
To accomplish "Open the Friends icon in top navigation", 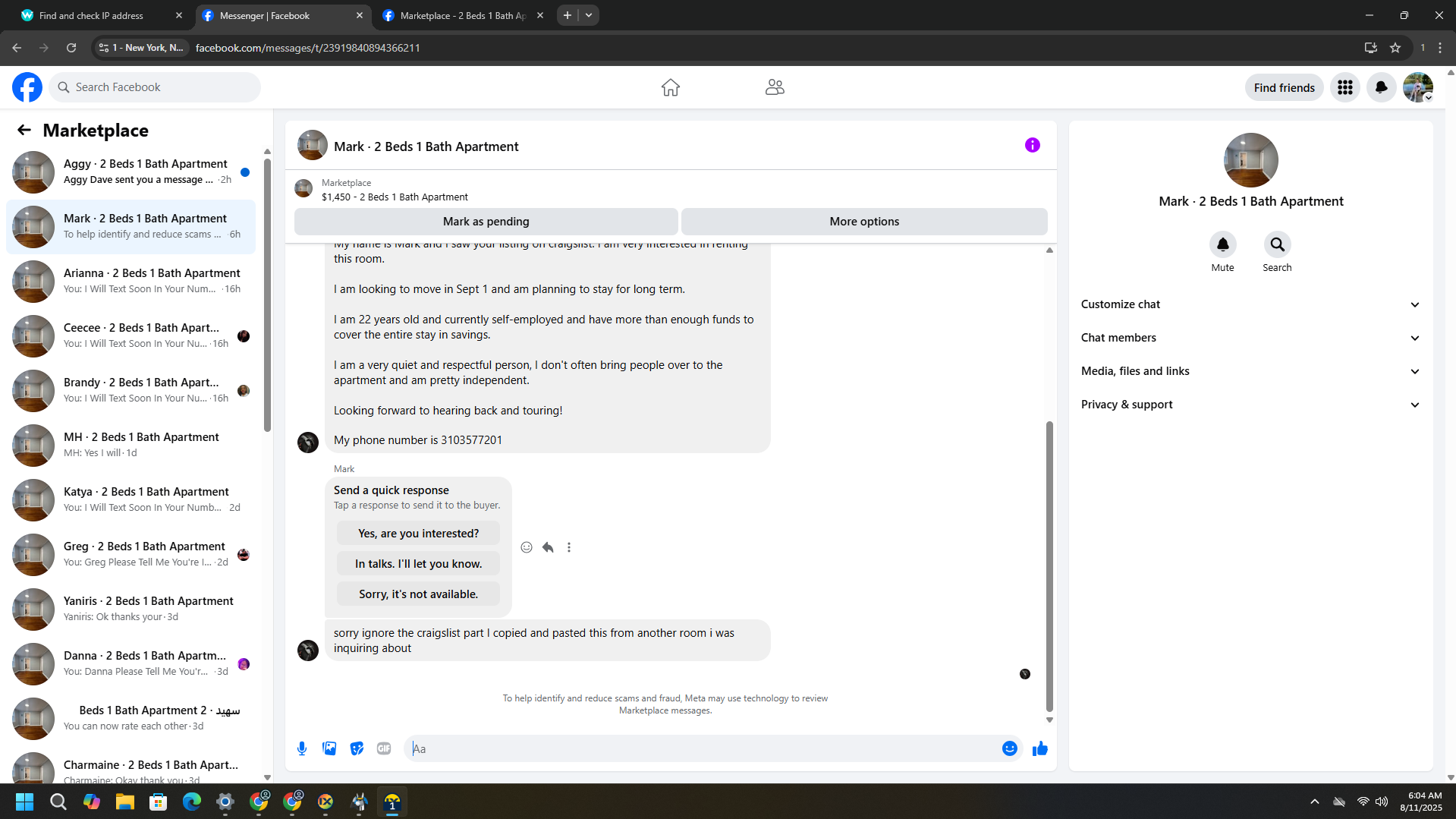I will point(775,87).
